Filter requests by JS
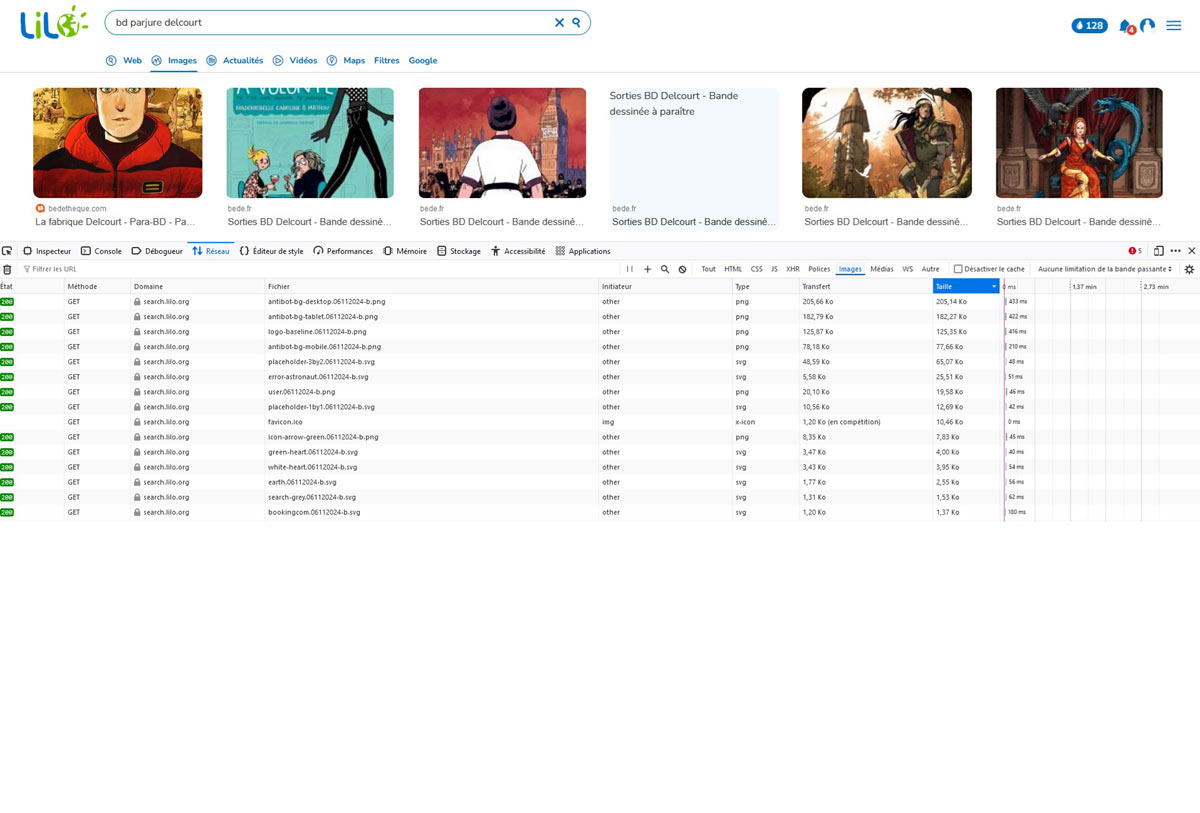 pyautogui.click(x=774, y=269)
